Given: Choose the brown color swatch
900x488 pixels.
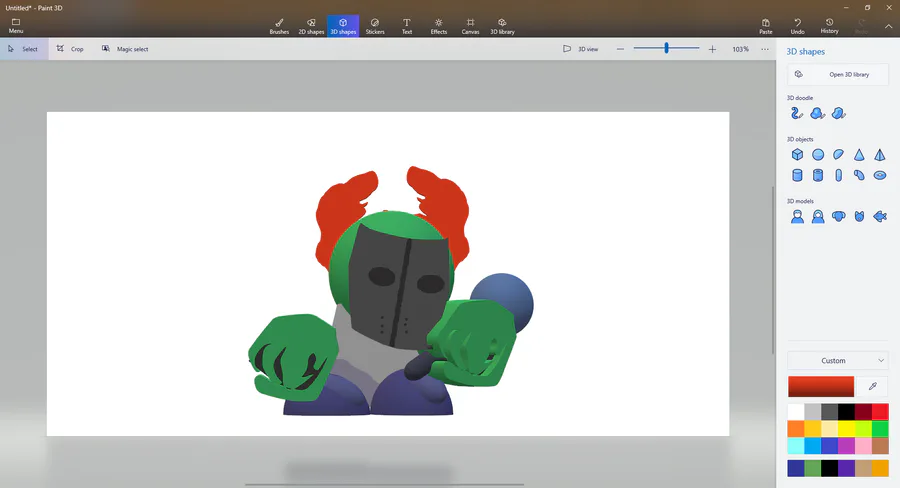Looking at the screenshot, I should [x=880, y=446].
